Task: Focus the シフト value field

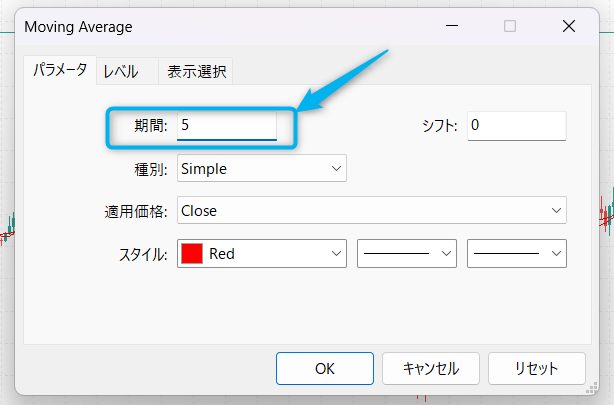Action: (516, 126)
